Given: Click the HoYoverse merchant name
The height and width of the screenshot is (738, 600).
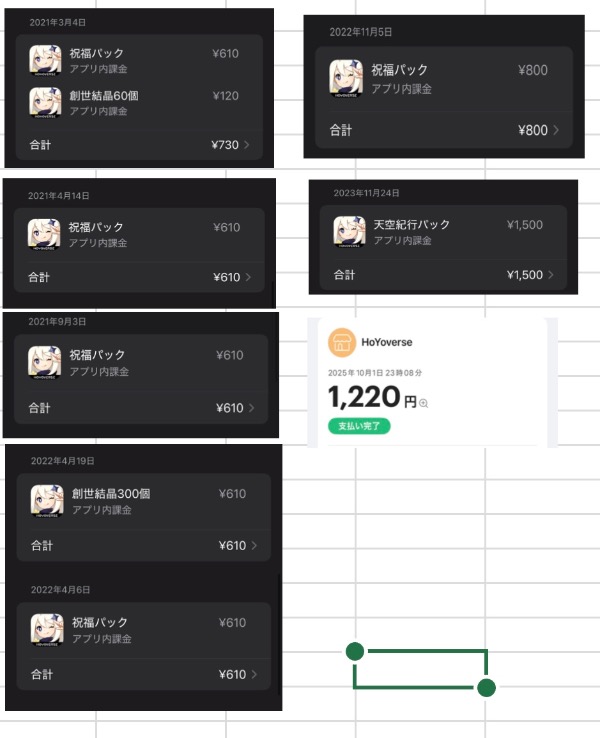Looking at the screenshot, I should tap(386, 342).
